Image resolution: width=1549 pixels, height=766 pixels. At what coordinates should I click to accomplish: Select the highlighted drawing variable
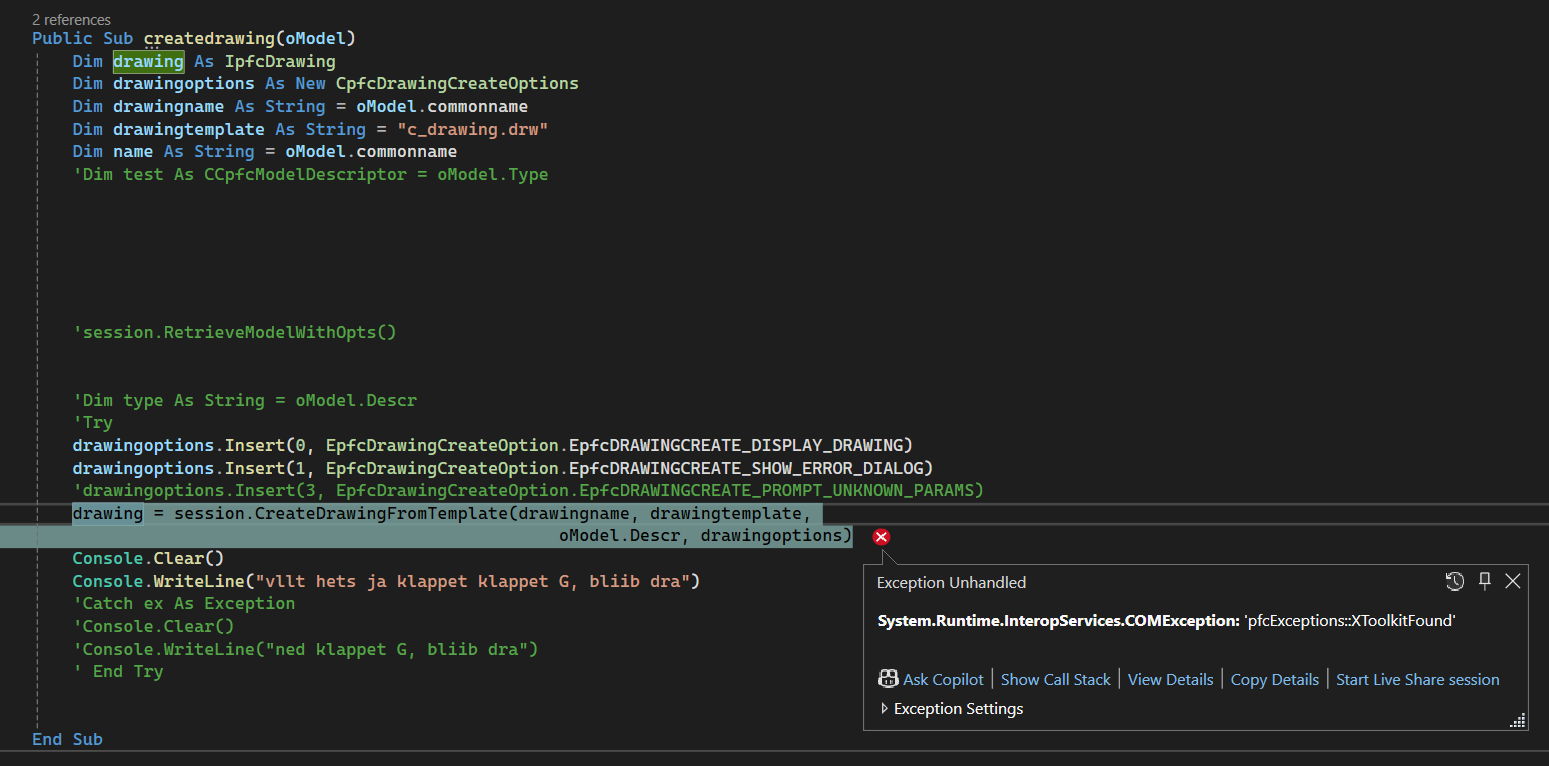pos(148,61)
